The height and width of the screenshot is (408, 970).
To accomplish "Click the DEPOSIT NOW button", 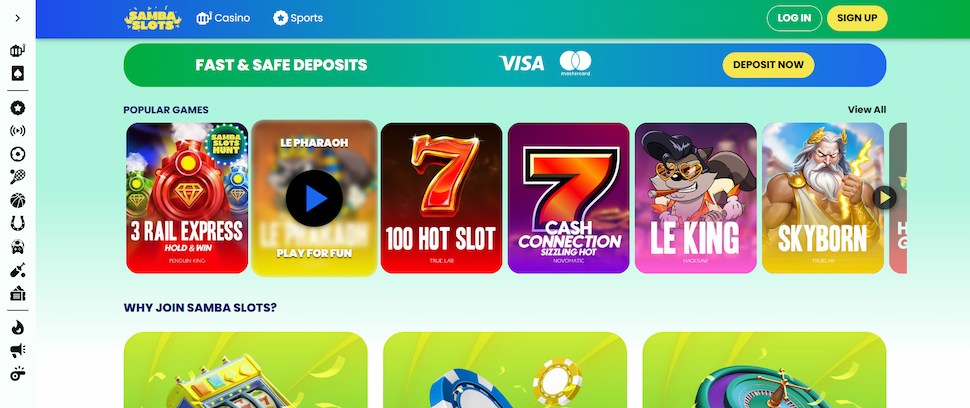I will coord(768,65).
